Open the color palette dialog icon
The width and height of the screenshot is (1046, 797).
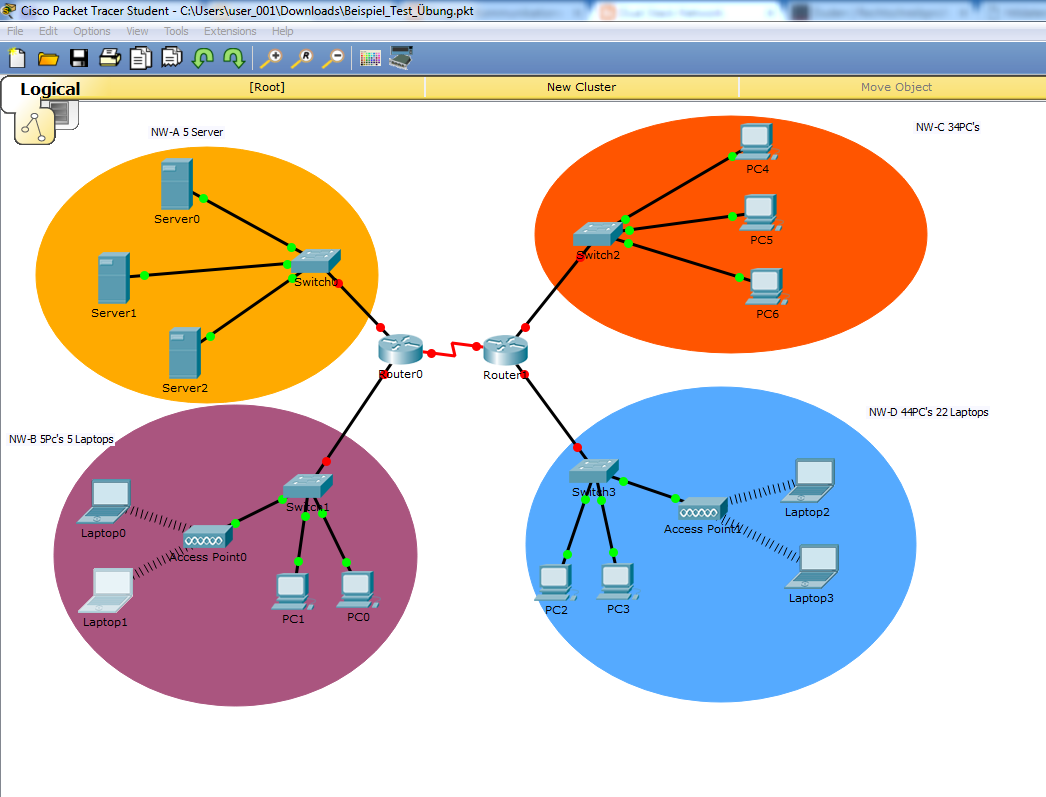point(370,58)
